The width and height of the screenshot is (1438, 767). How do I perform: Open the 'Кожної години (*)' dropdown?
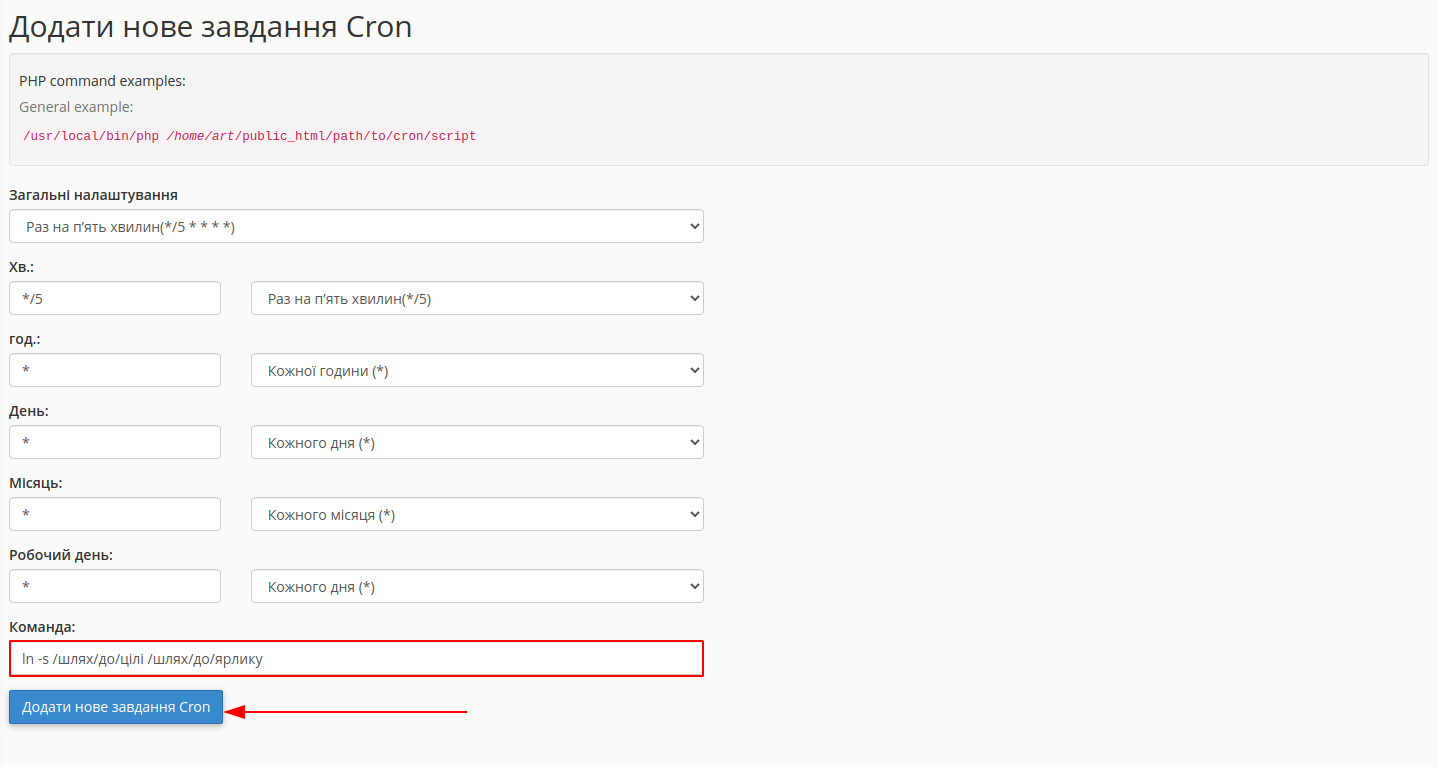[x=477, y=370]
